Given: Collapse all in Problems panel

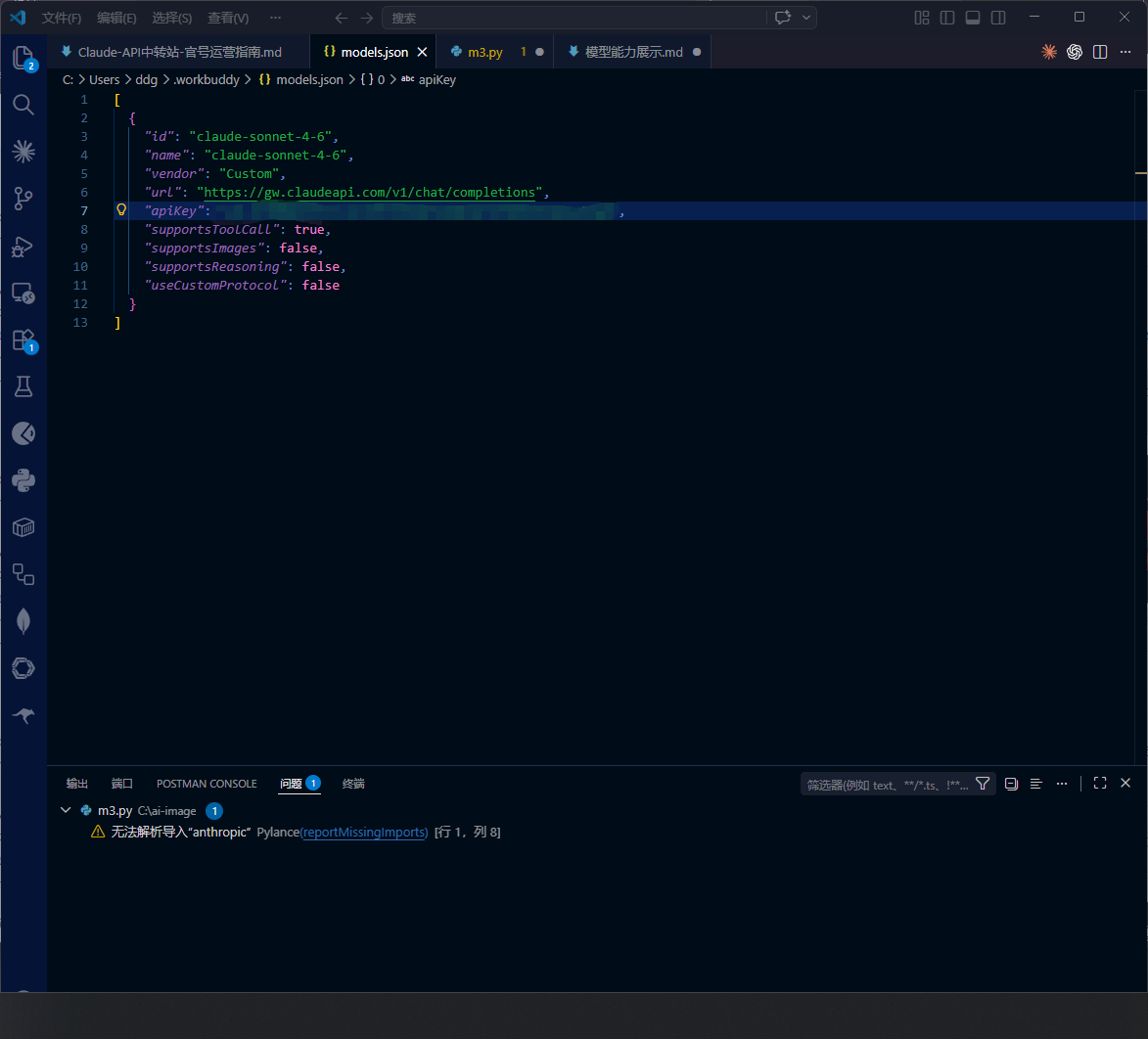Looking at the screenshot, I should (x=1011, y=784).
